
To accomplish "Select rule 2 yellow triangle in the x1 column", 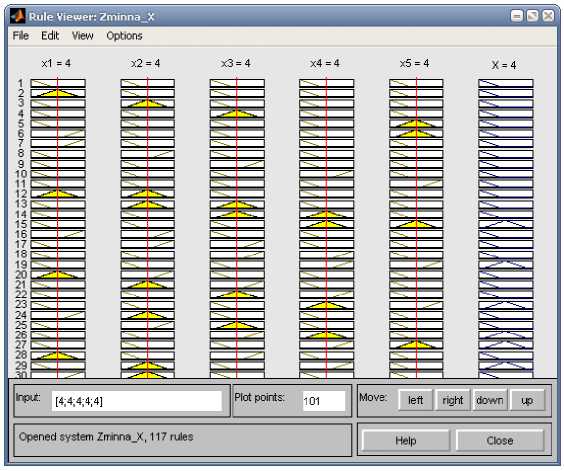I will (58, 93).
